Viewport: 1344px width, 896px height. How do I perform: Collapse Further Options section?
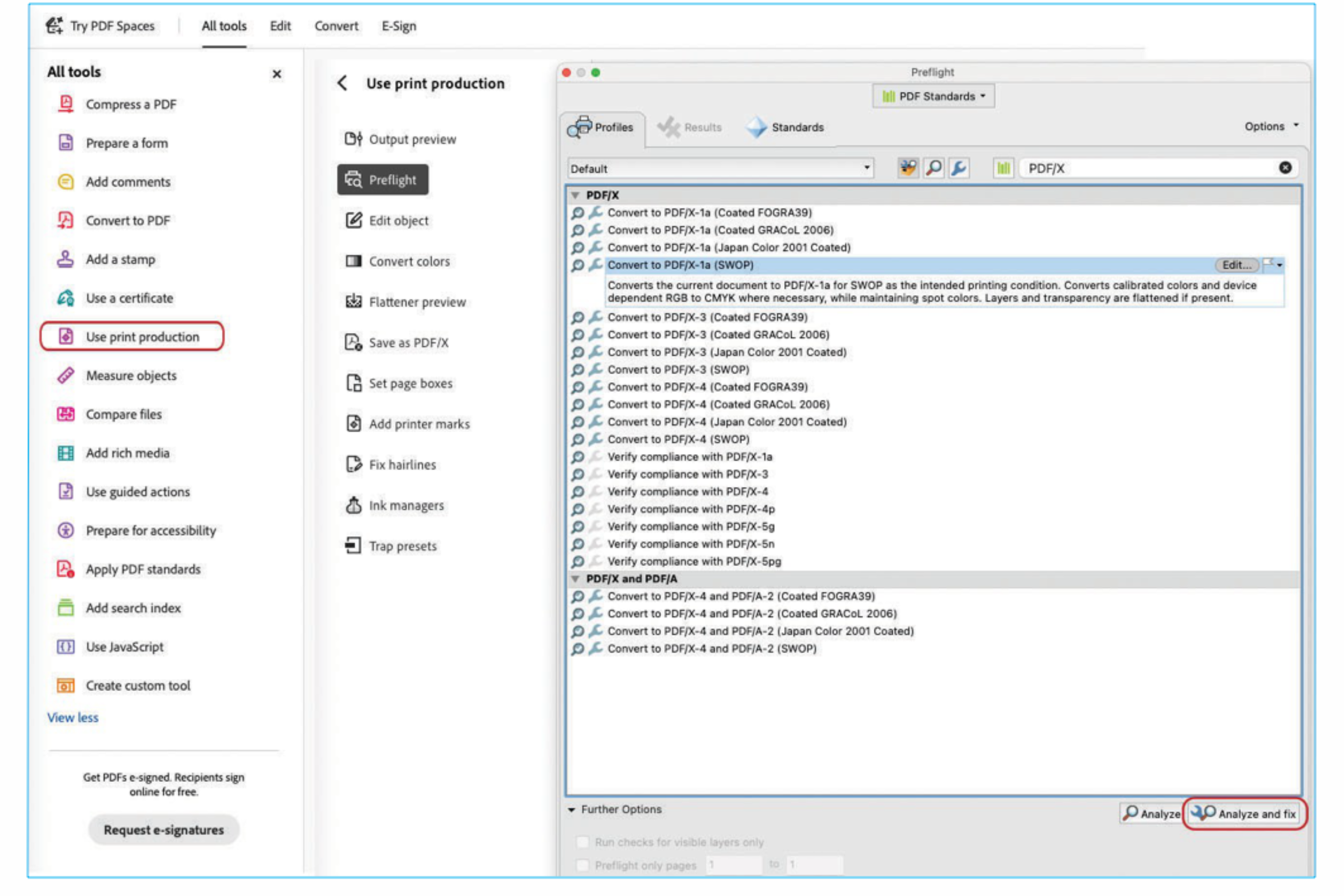(x=571, y=809)
